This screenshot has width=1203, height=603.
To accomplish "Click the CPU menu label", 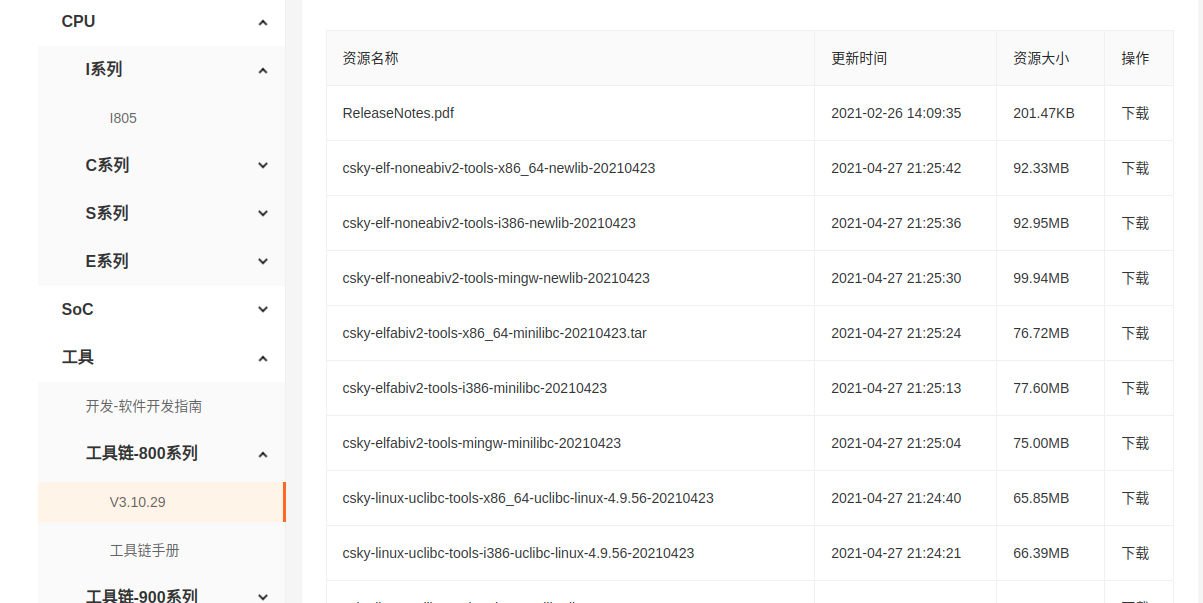I will [x=78, y=21].
